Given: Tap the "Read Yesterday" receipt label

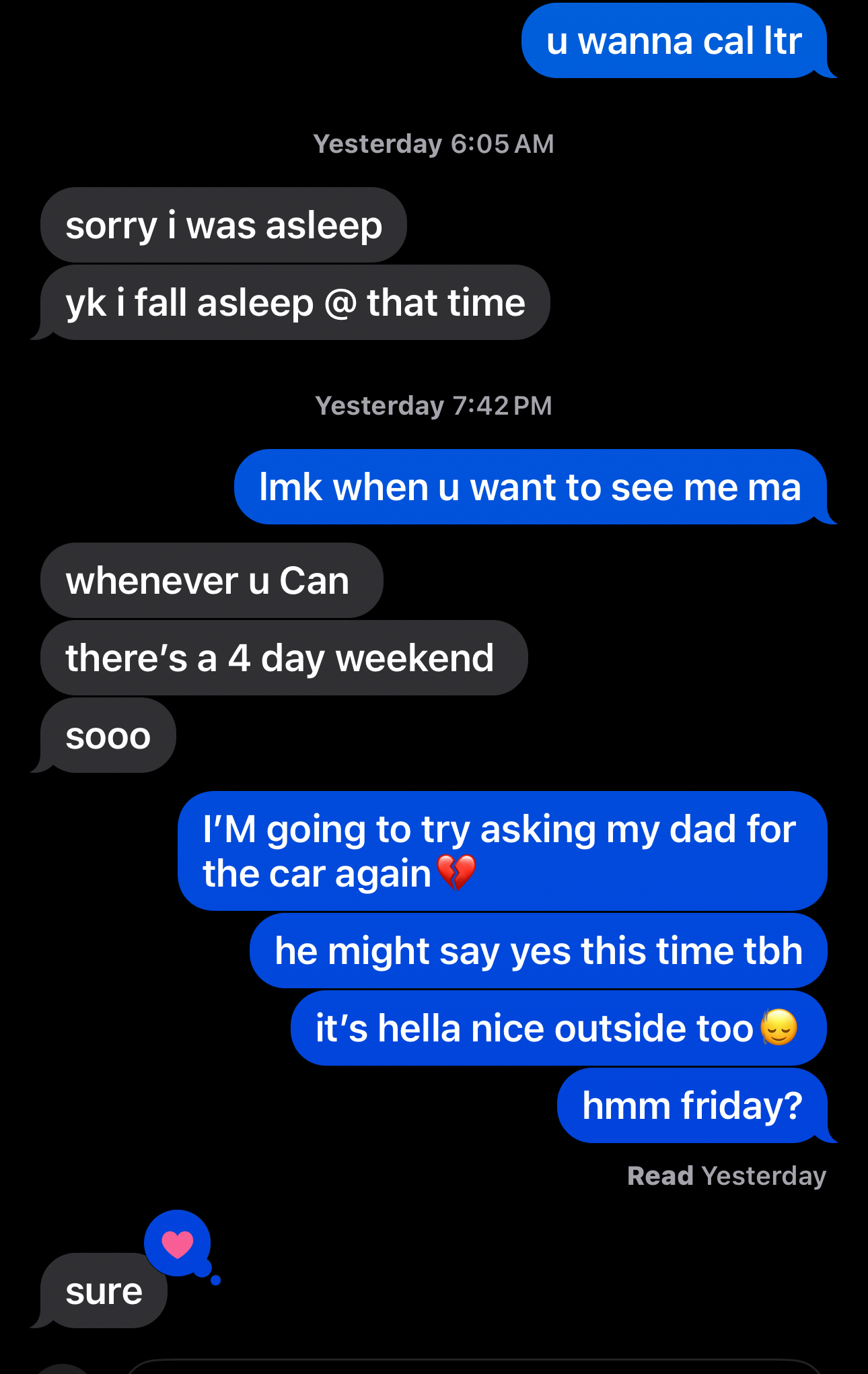Looking at the screenshot, I should 727,1176.
